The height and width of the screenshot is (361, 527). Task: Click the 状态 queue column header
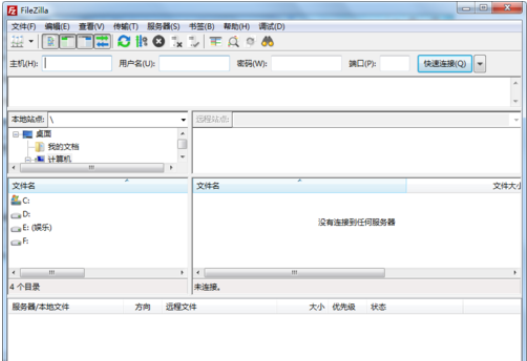click(415, 307)
